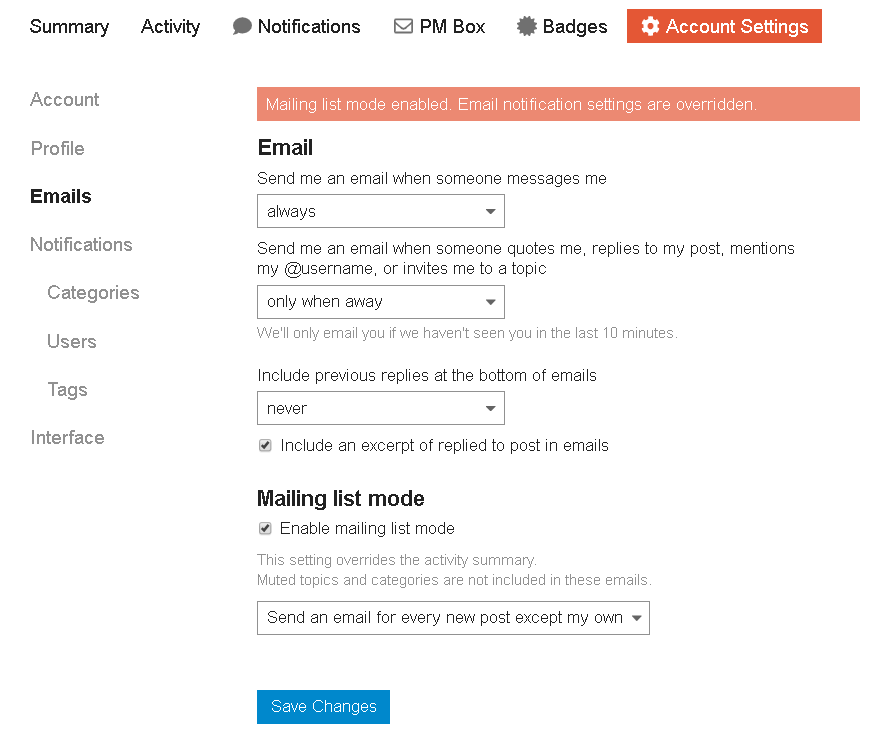
Task: Navigate to Tags notification settings
Action: [67, 390]
